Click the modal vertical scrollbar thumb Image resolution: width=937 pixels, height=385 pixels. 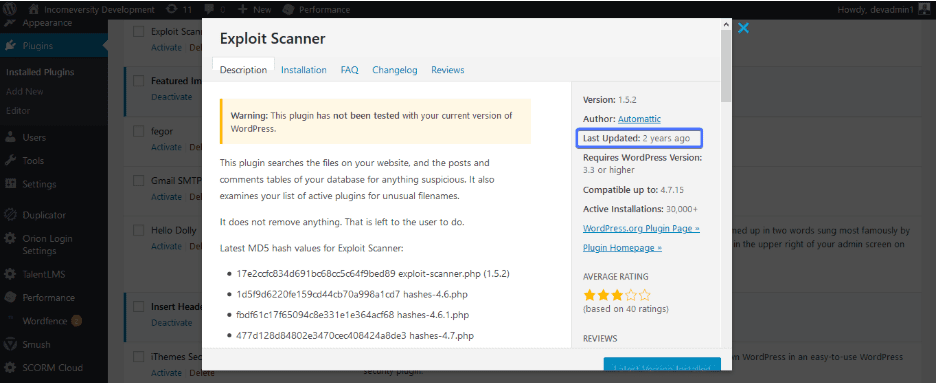point(726,66)
